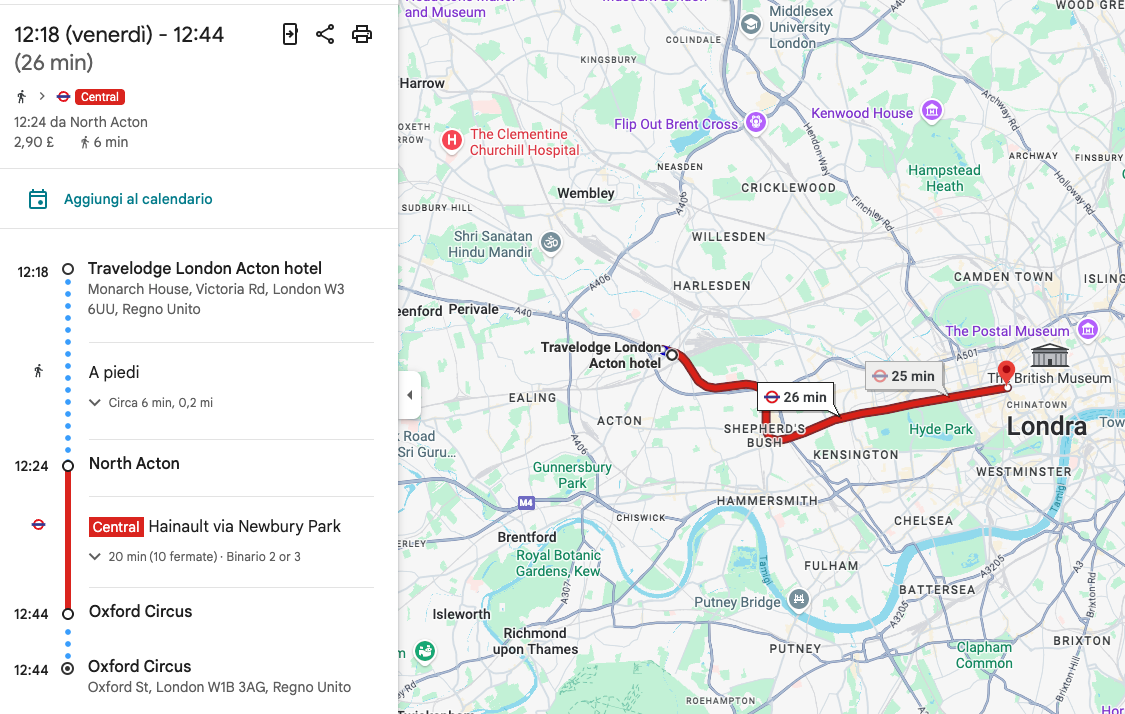Viewport: 1125px width, 714px height.
Task: Expand the 10 fermate stops list
Action: click(95, 557)
